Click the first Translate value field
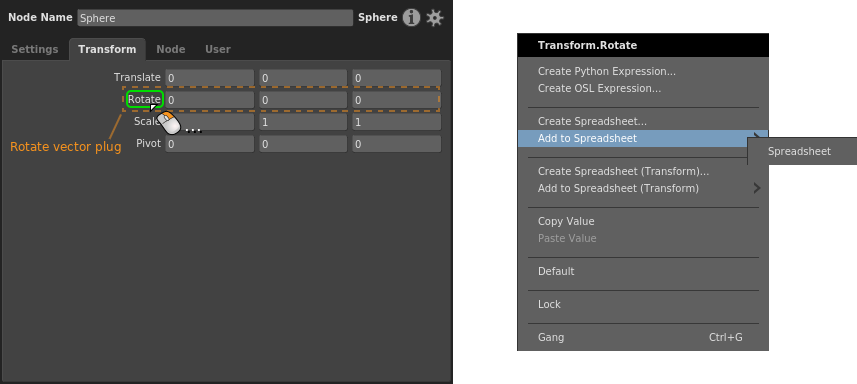The width and height of the screenshot is (857, 384). 210,78
